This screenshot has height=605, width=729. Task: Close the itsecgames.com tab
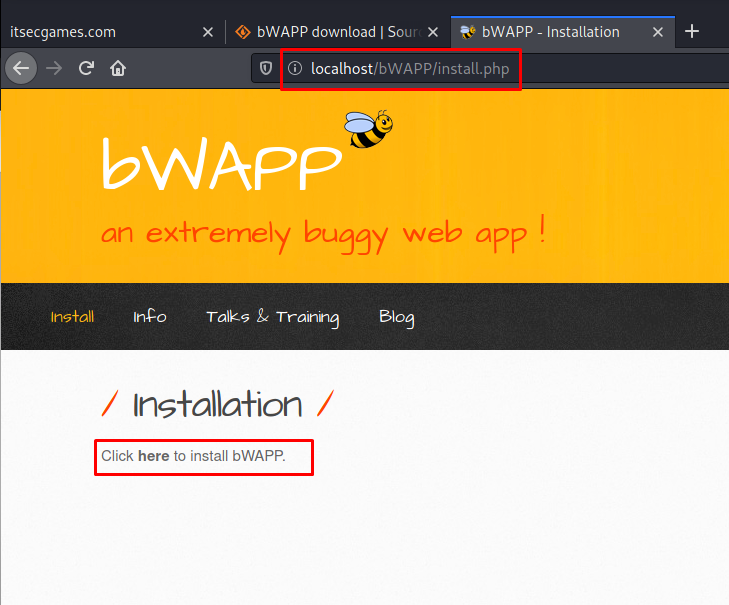pyautogui.click(x=208, y=32)
